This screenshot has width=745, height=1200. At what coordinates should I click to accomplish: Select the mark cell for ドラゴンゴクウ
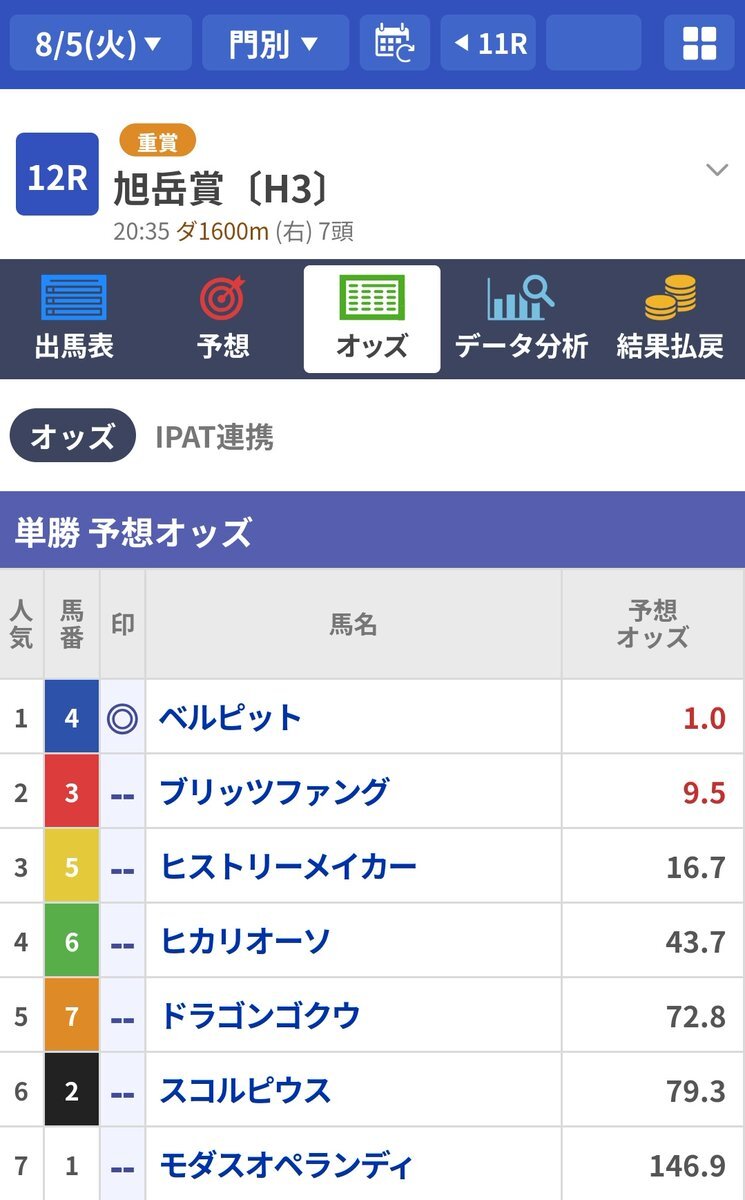[123, 1016]
